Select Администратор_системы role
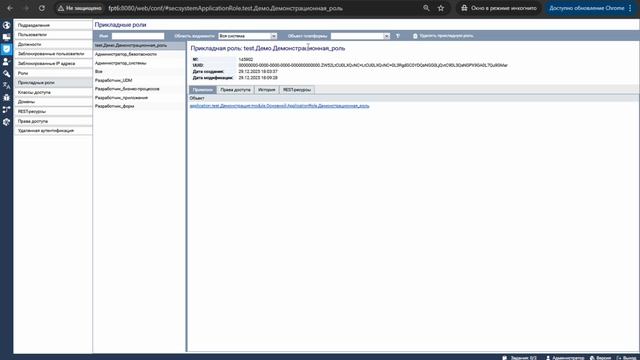 tap(139, 63)
